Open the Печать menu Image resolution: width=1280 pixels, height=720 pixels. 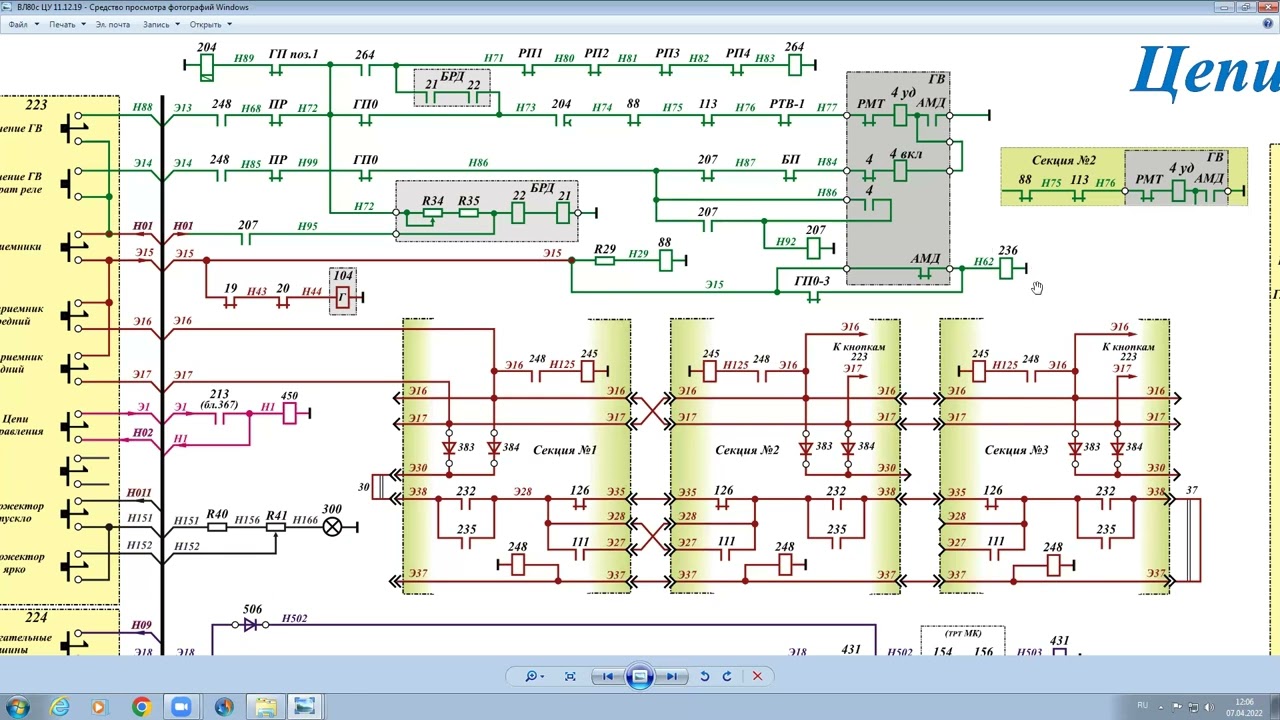coord(67,24)
